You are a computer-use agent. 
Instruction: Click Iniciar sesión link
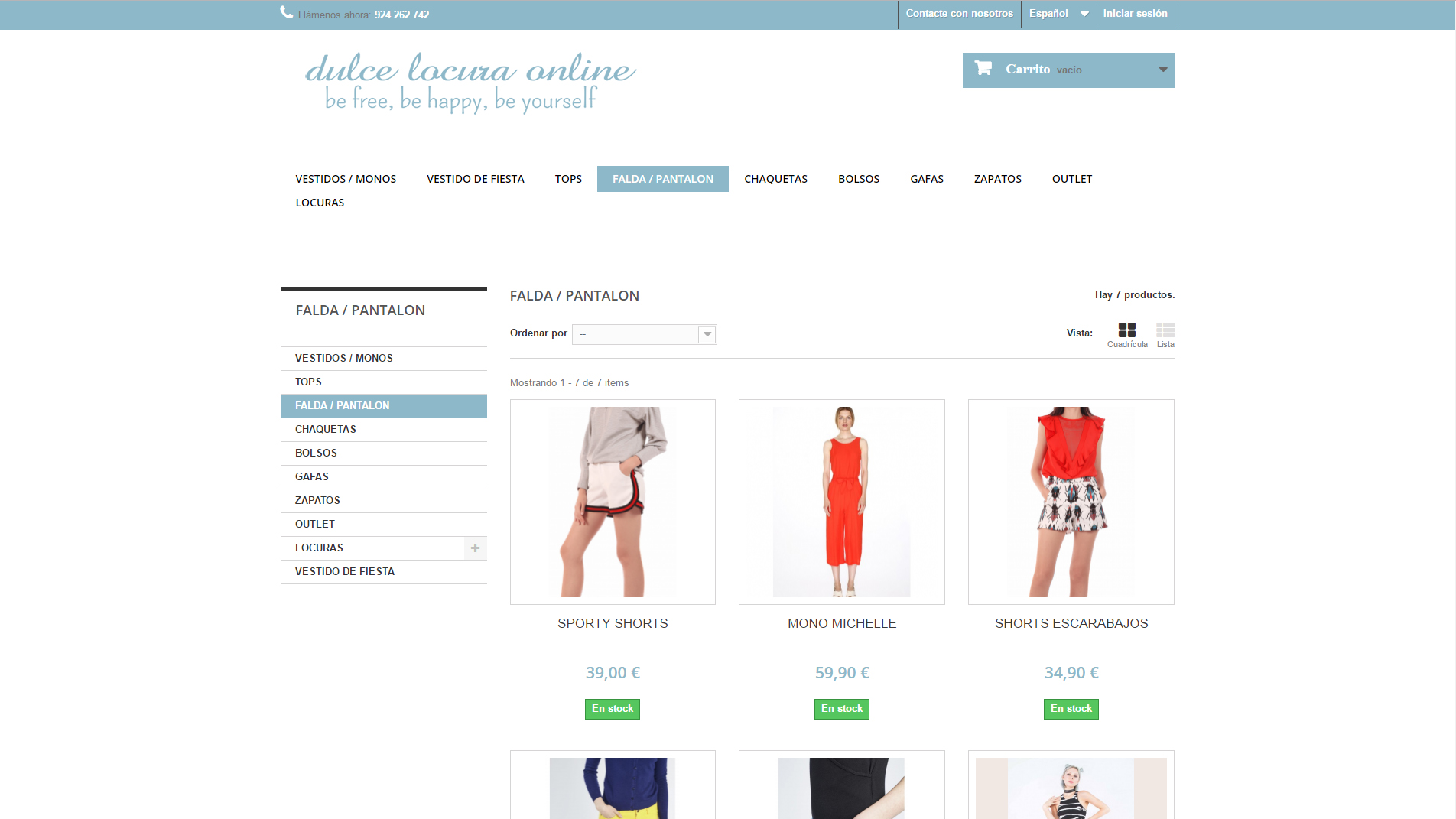(1135, 14)
